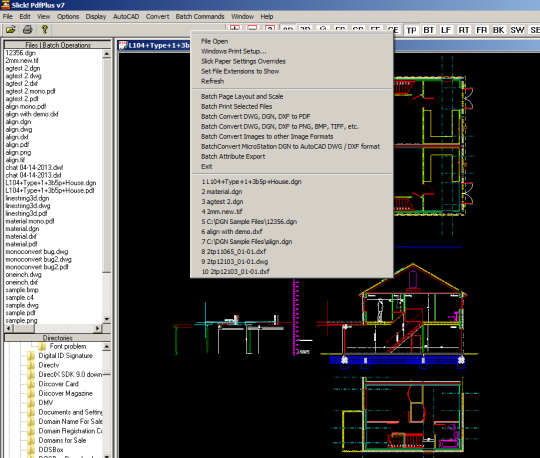
Task: Open the Batch Commands menu
Action: click(x=200, y=17)
